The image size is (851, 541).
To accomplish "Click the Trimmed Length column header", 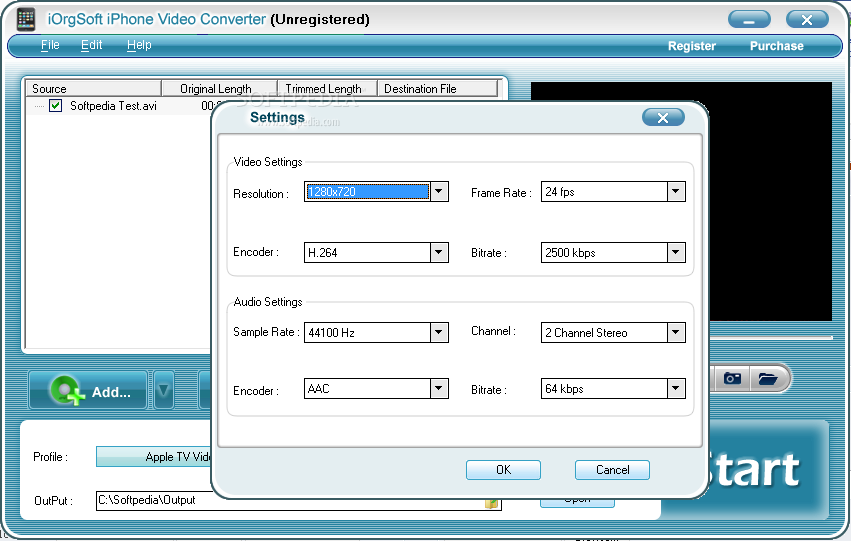I will click(327, 88).
